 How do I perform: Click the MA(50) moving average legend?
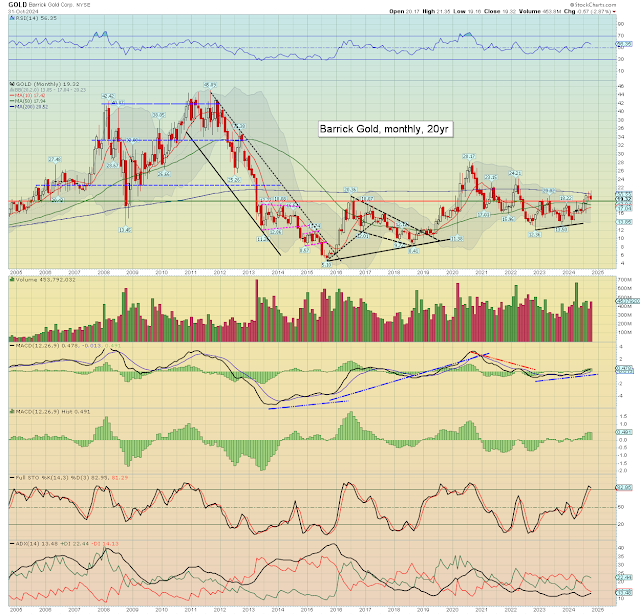click(28, 101)
